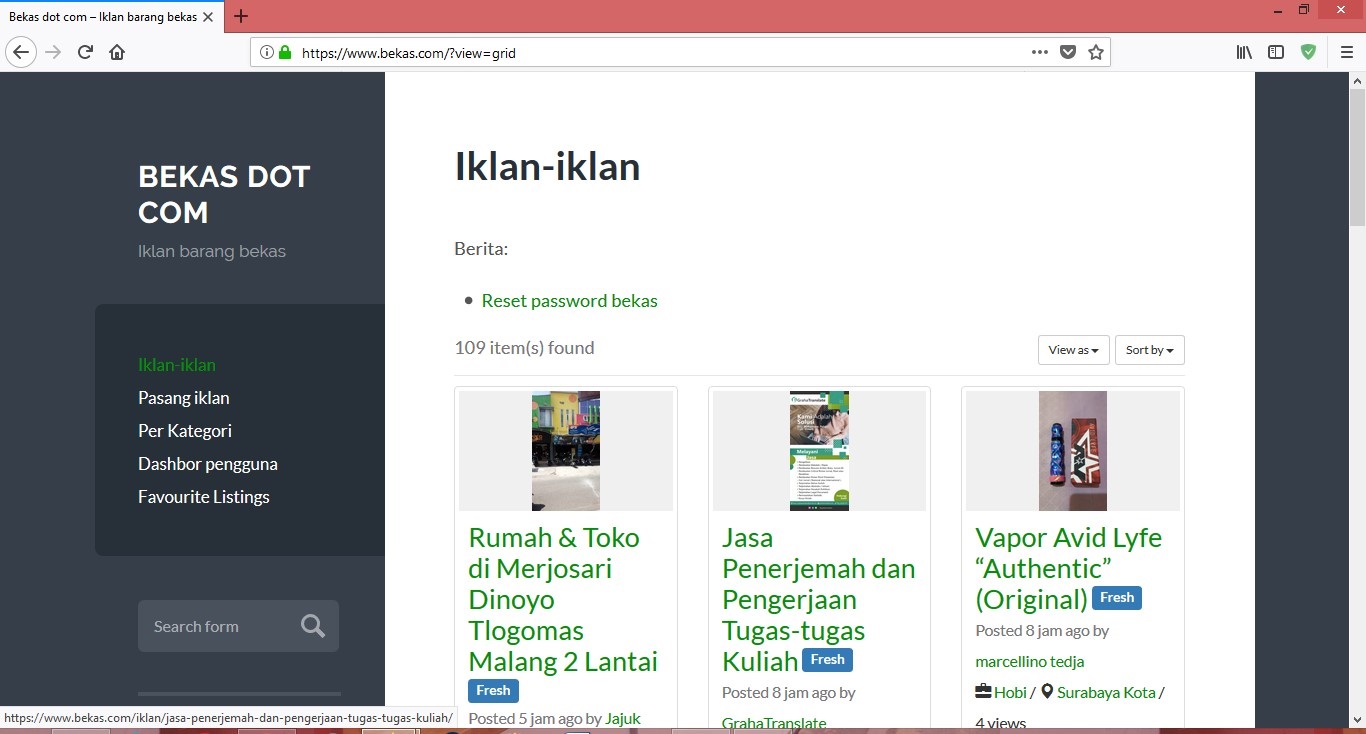
Task: Open Pasang iklan in sidebar menu
Action: click(x=184, y=398)
